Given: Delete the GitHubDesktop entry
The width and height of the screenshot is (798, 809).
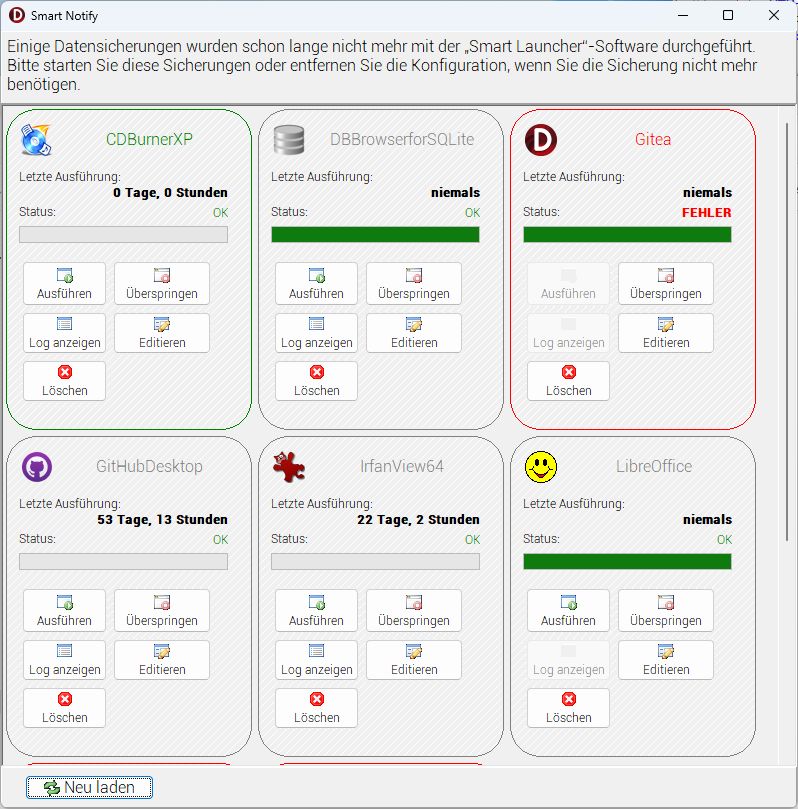Looking at the screenshot, I should tap(64, 708).
